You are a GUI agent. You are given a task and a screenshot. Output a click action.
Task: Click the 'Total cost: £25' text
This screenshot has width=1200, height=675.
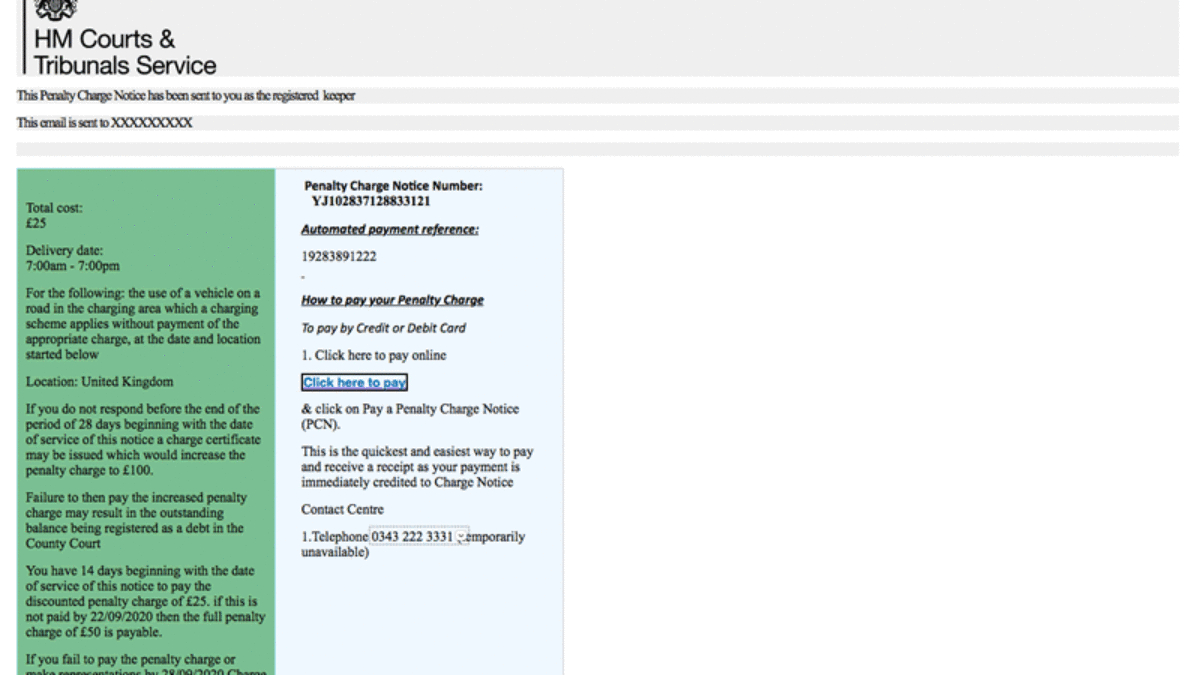pyautogui.click(x=54, y=215)
